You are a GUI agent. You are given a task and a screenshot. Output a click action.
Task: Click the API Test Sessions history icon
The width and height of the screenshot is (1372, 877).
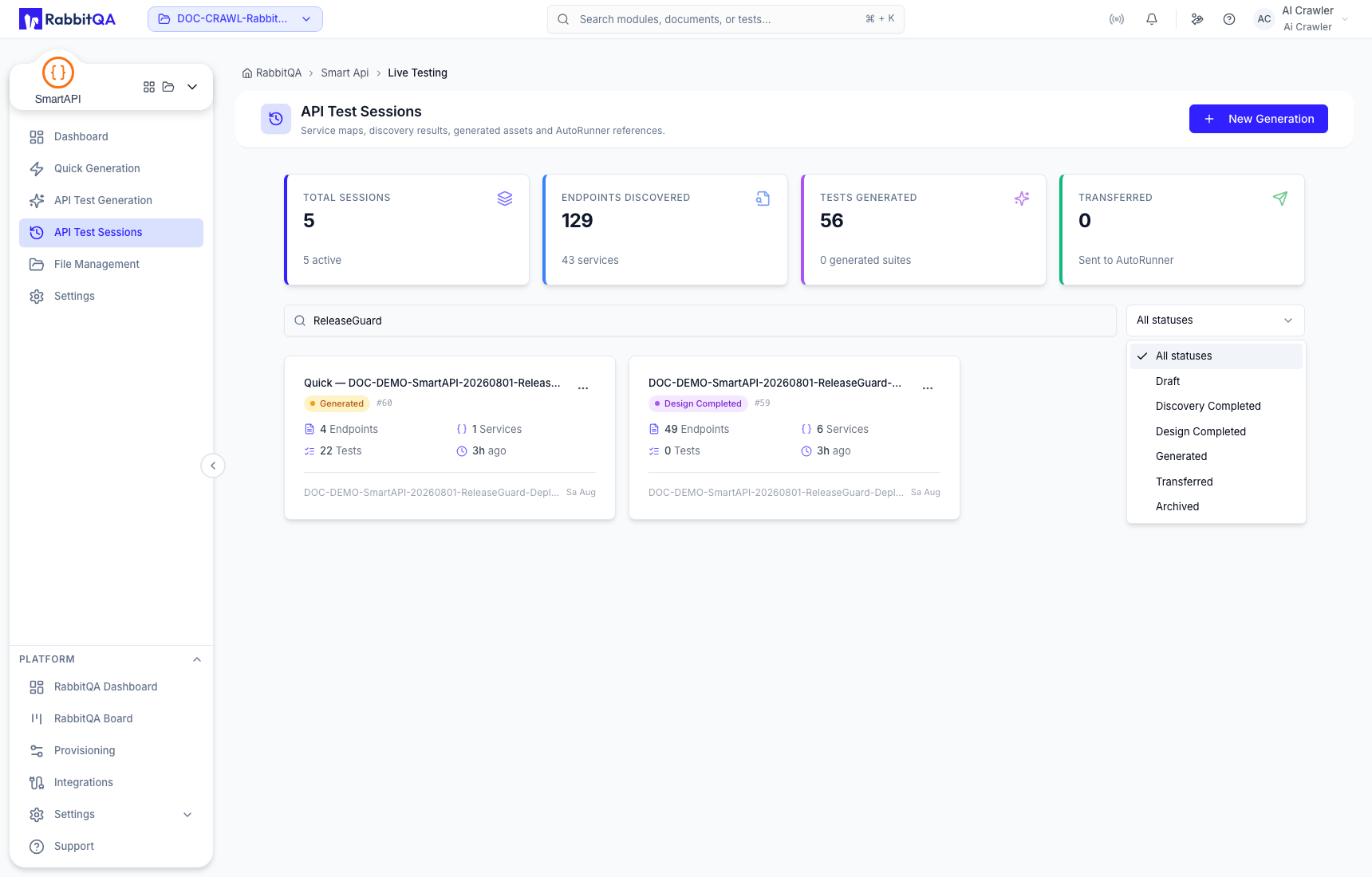click(276, 119)
